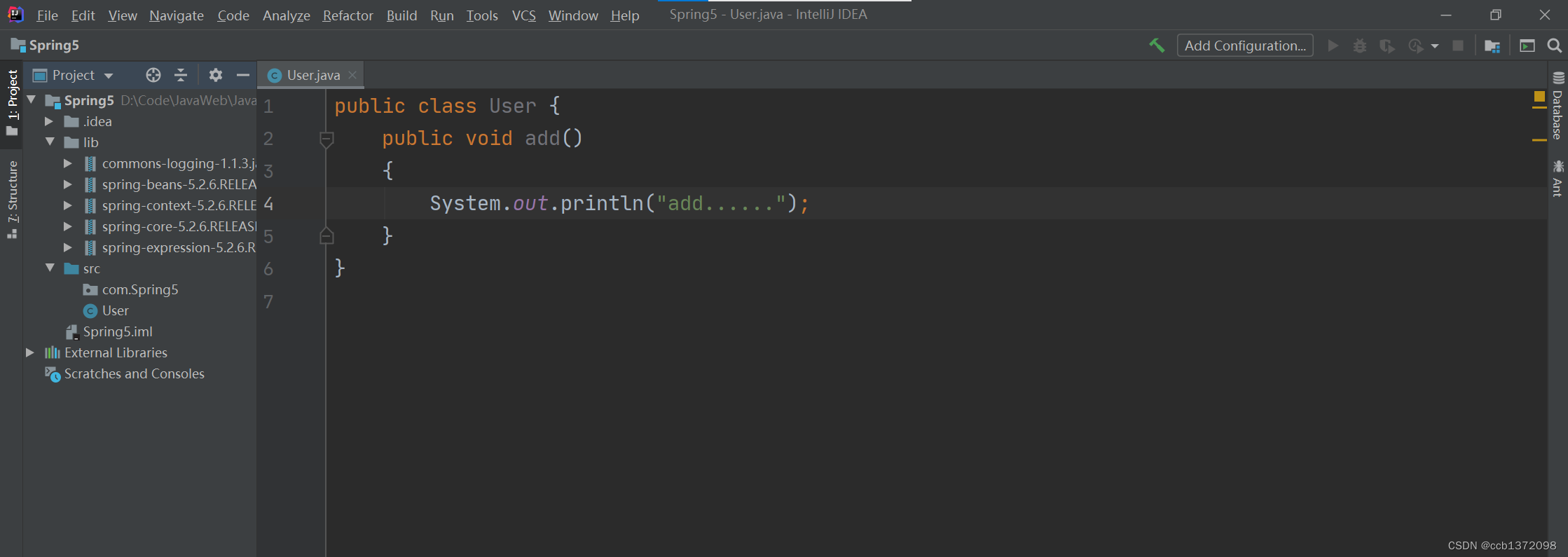The width and height of the screenshot is (1568, 557).
Task: Click the fold end marker at line 5
Action: coord(326,236)
